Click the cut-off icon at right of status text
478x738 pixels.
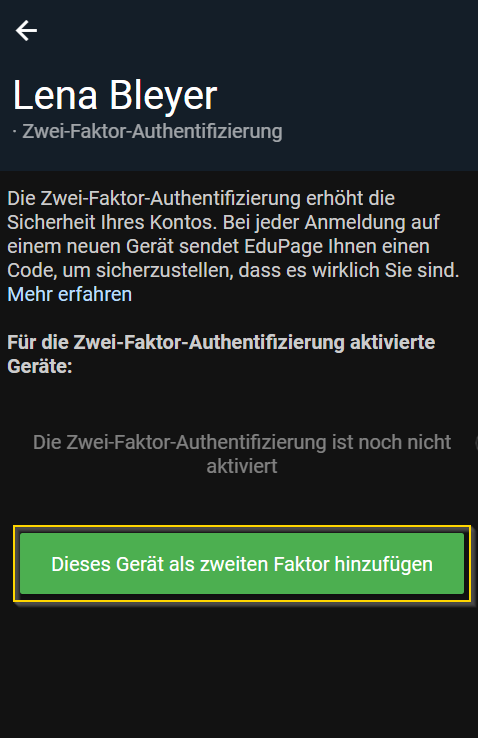click(476, 442)
